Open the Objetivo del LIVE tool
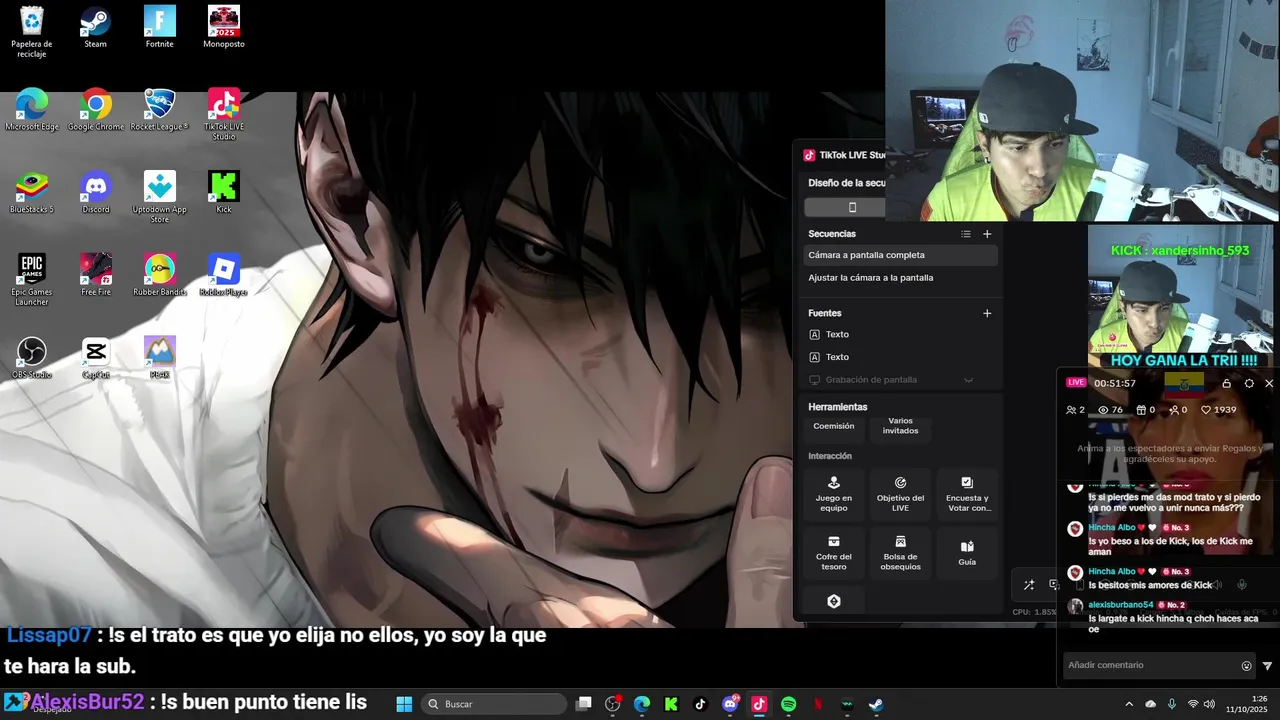The height and width of the screenshot is (720, 1280). pyautogui.click(x=900, y=493)
